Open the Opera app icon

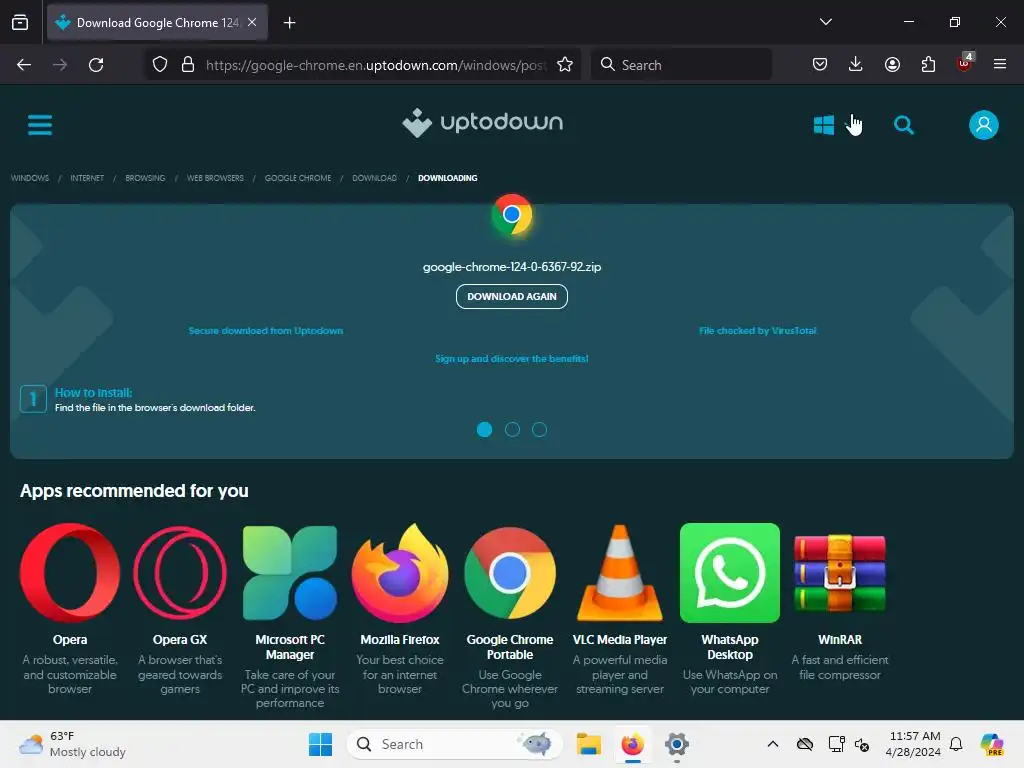coord(70,573)
